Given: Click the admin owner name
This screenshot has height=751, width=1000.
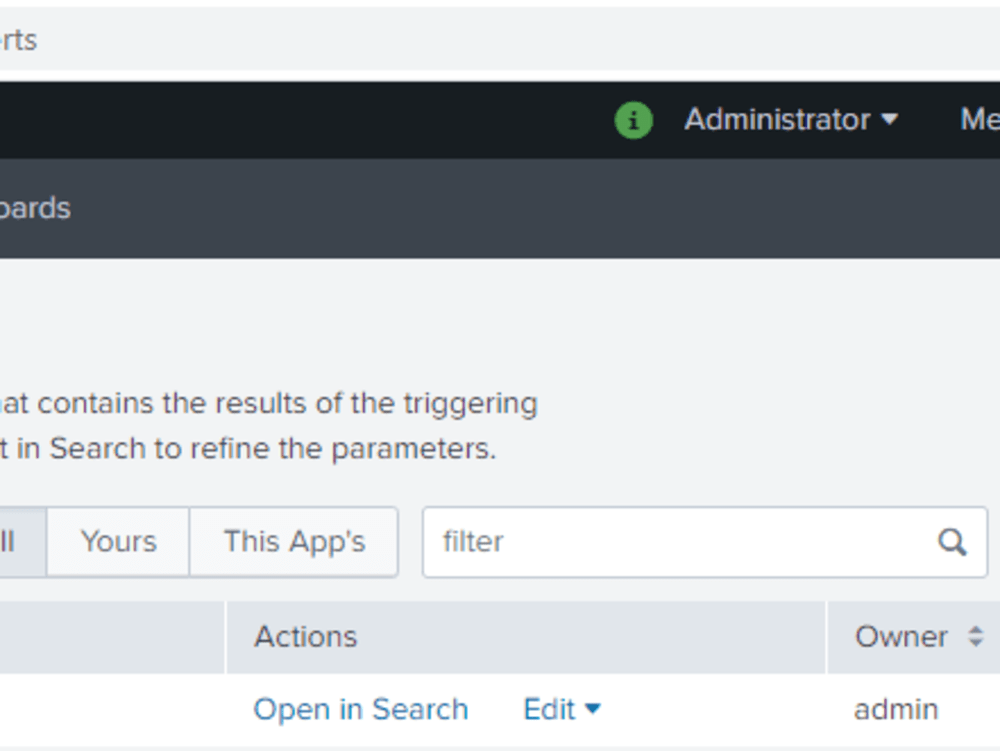Looking at the screenshot, I should [x=897, y=709].
